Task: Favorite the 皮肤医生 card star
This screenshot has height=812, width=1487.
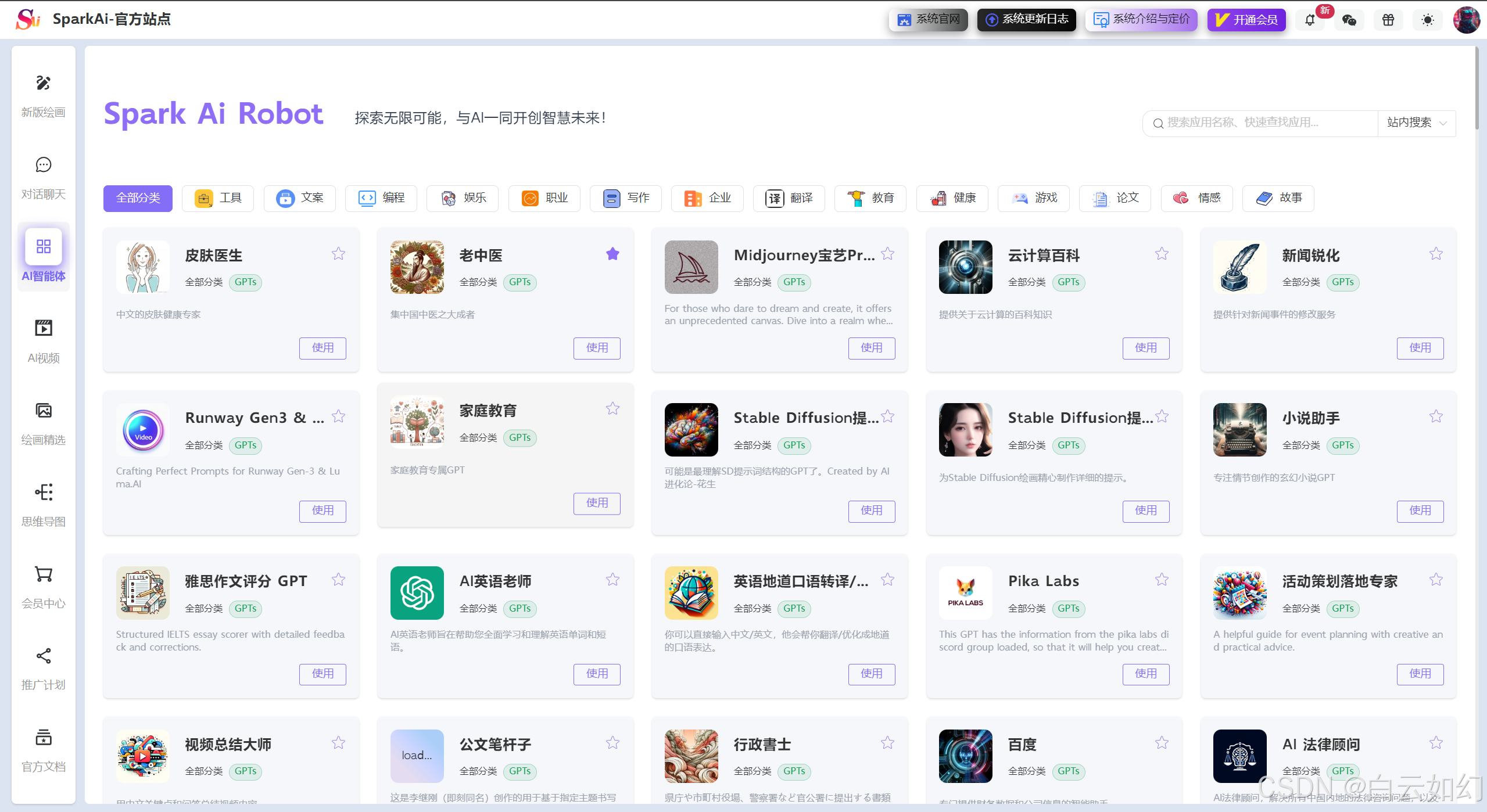Action: pyautogui.click(x=339, y=254)
